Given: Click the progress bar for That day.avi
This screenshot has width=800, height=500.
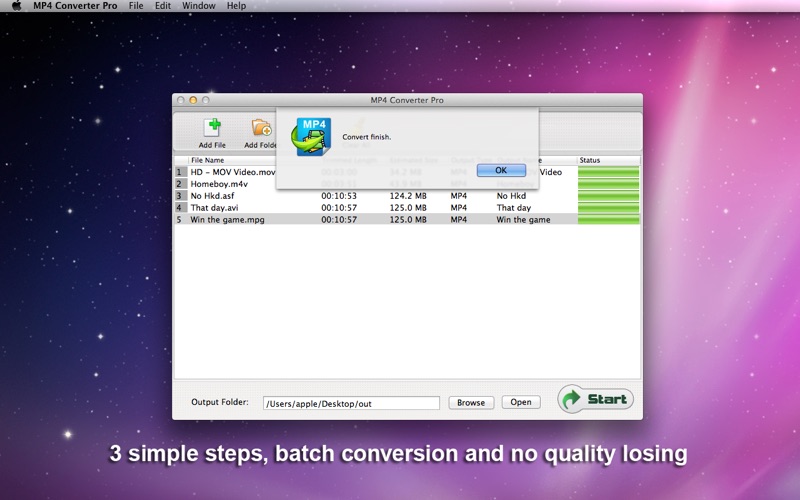Looking at the screenshot, I should 608,208.
